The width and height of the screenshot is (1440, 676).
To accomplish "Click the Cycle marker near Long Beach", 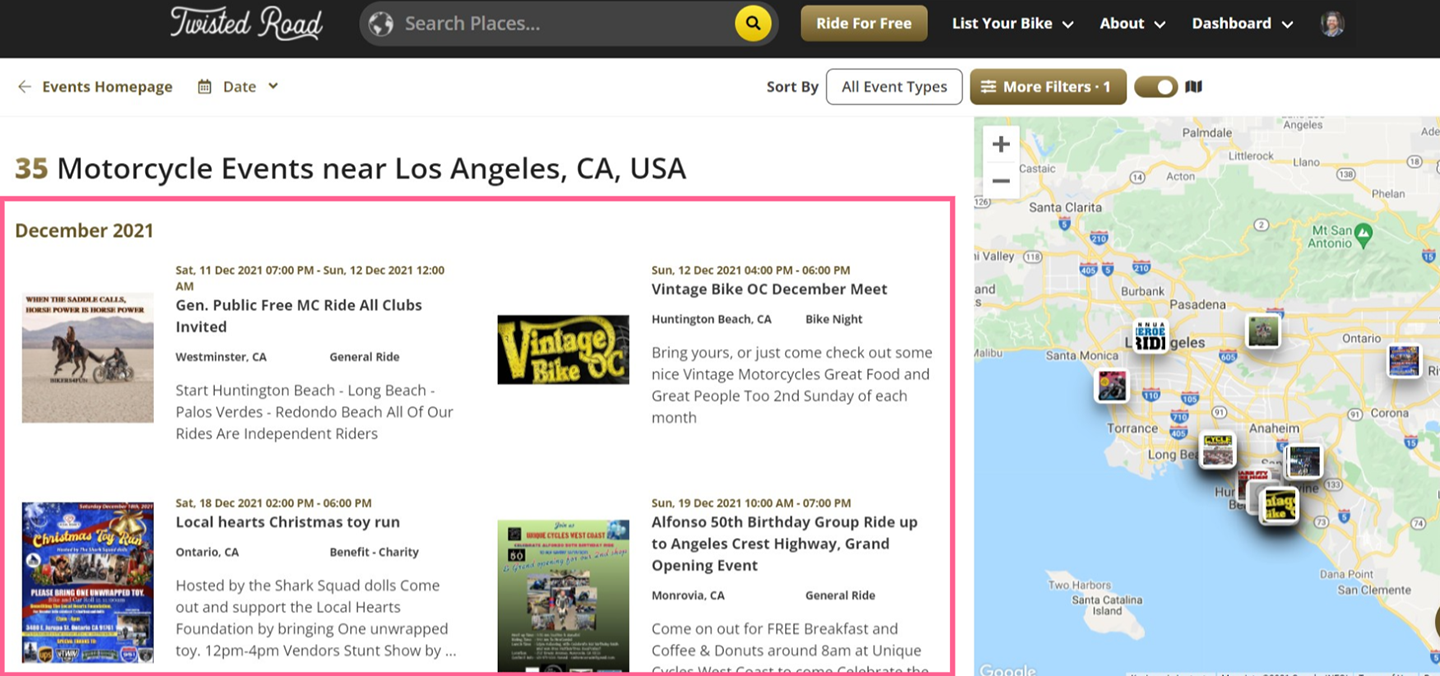I will [x=1217, y=449].
